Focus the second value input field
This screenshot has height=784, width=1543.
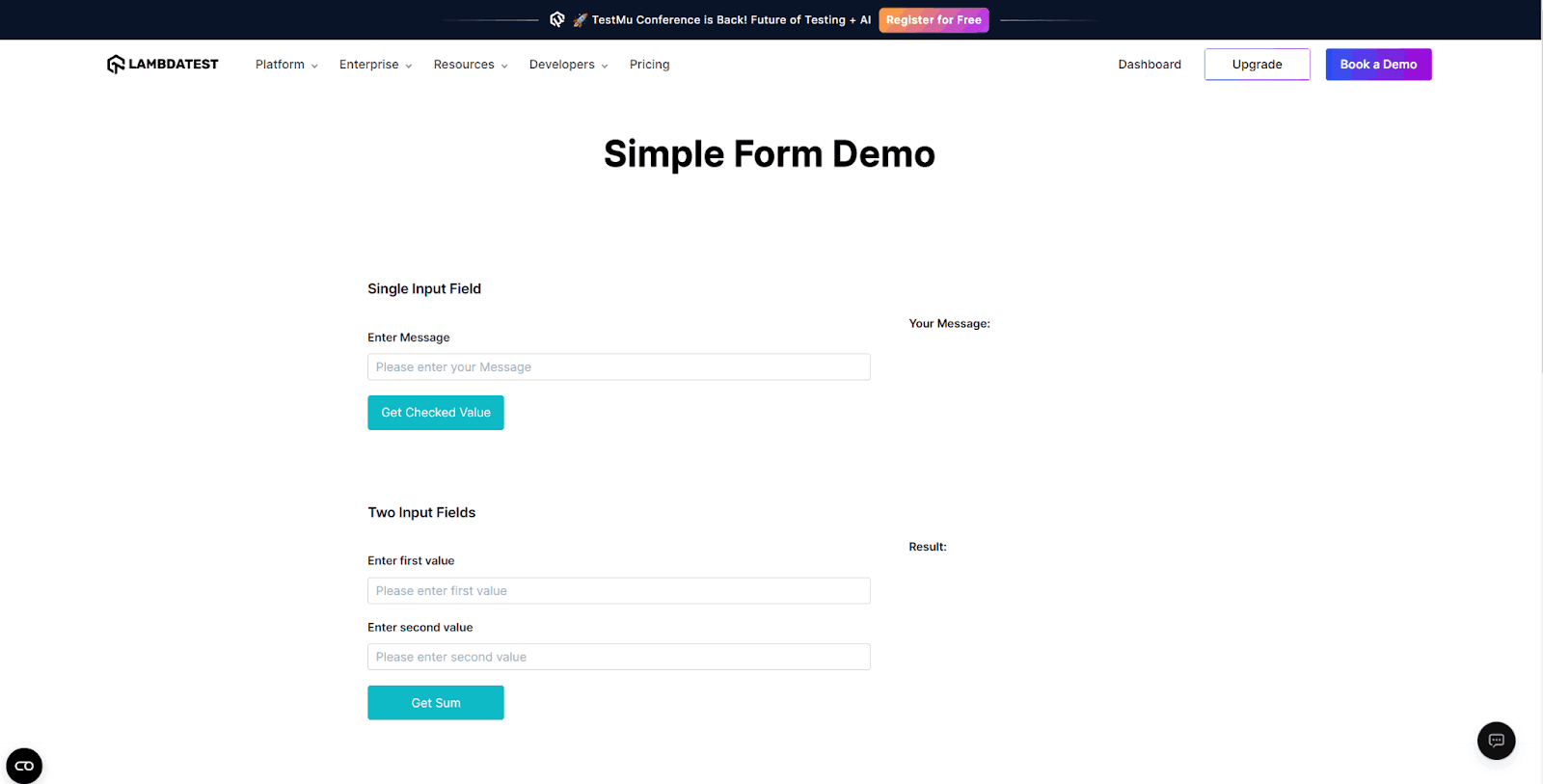(x=618, y=657)
